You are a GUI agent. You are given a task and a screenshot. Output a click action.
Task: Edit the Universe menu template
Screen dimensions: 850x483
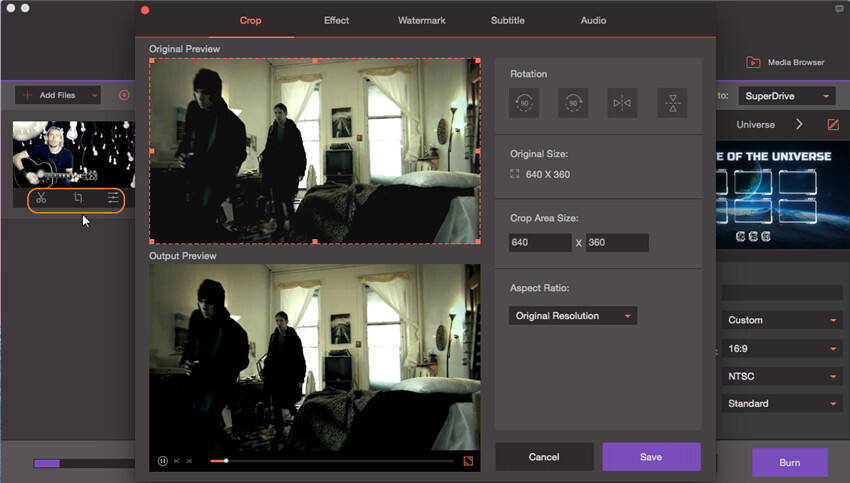[x=833, y=125]
